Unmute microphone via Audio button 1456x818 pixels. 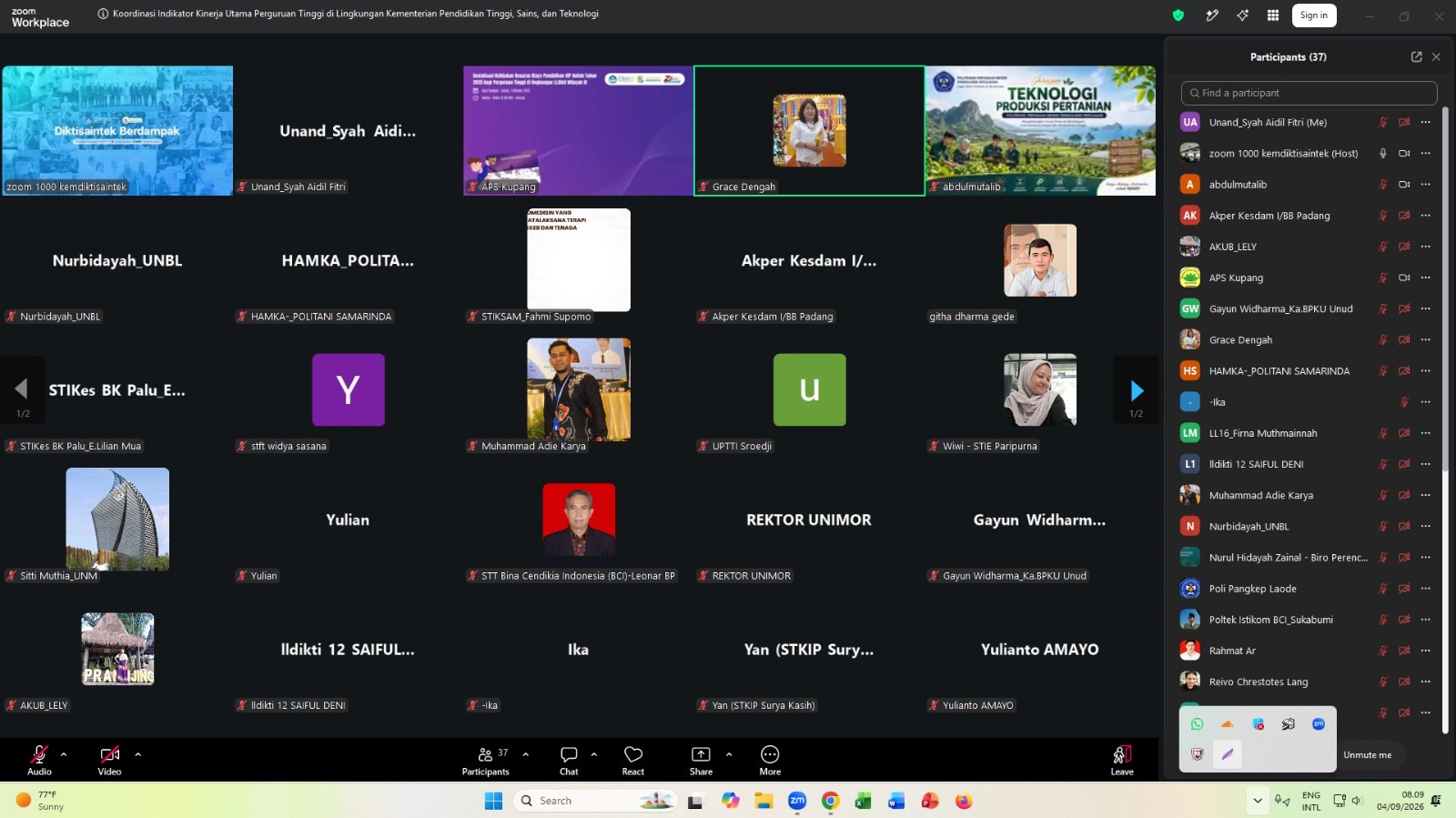39,761
